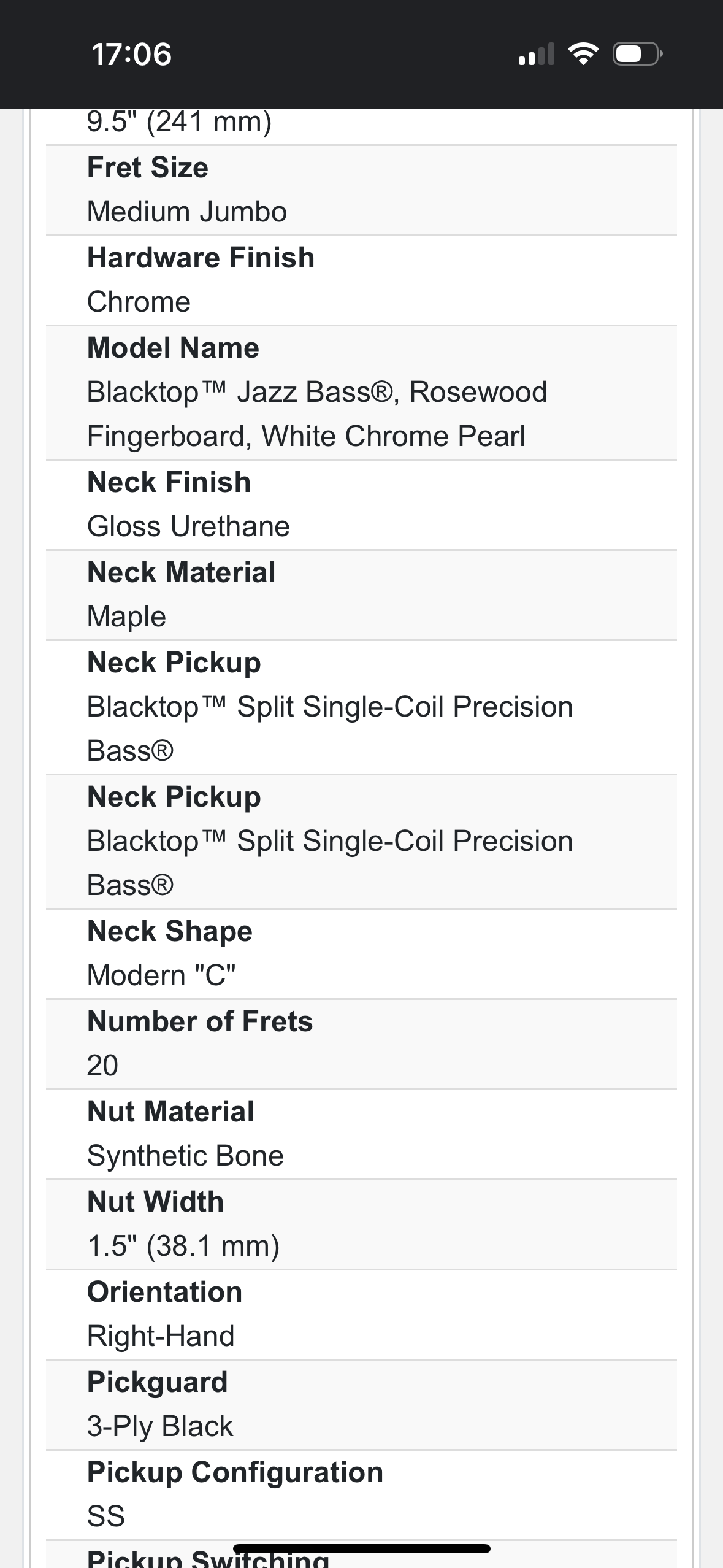The image size is (723, 1568).
Task: Select the Right-Hand orientation value
Action: pyautogui.click(x=161, y=1336)
